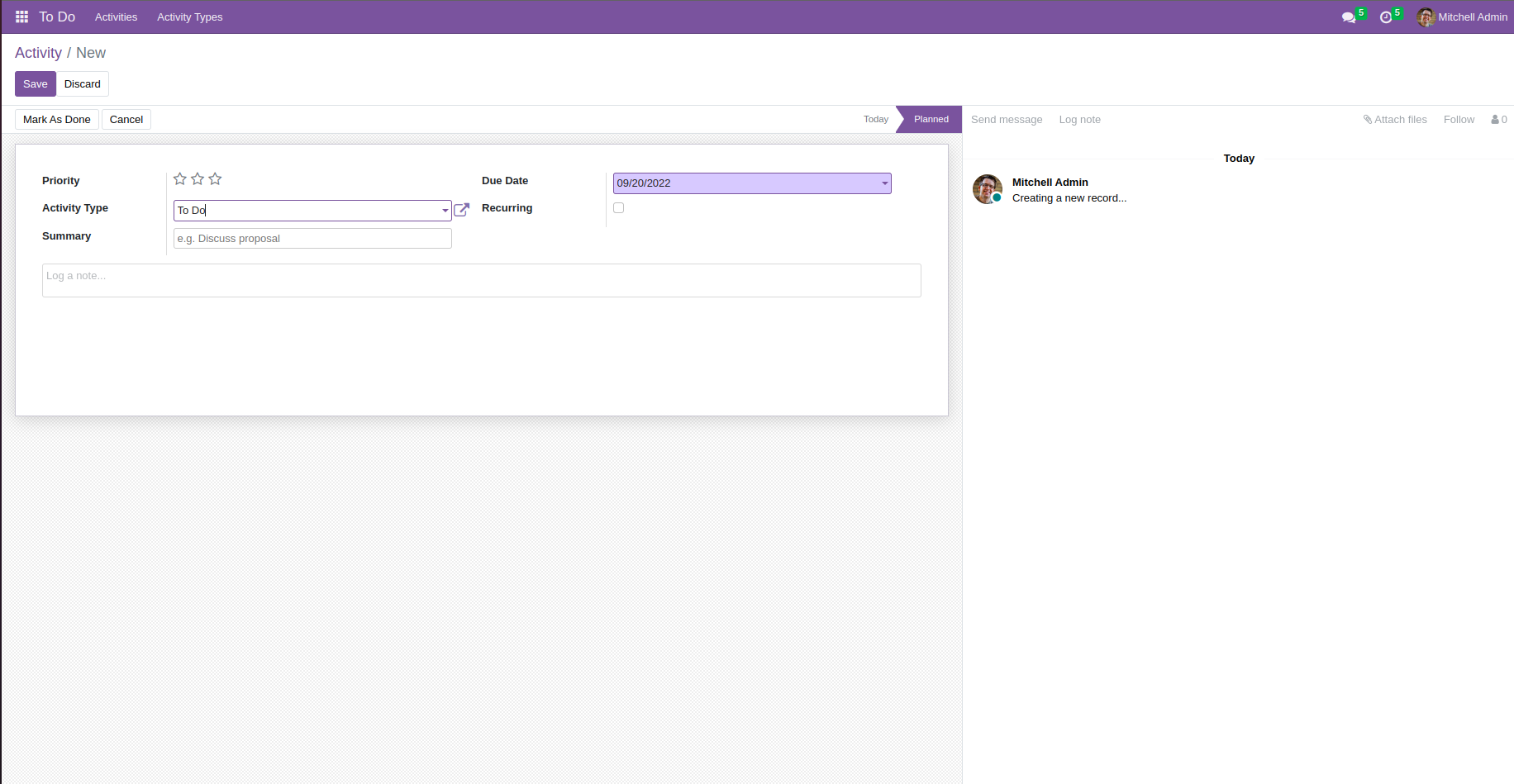Focus the Log a note text area
This screenshot has width=1514, height=784.
[482, 281]
